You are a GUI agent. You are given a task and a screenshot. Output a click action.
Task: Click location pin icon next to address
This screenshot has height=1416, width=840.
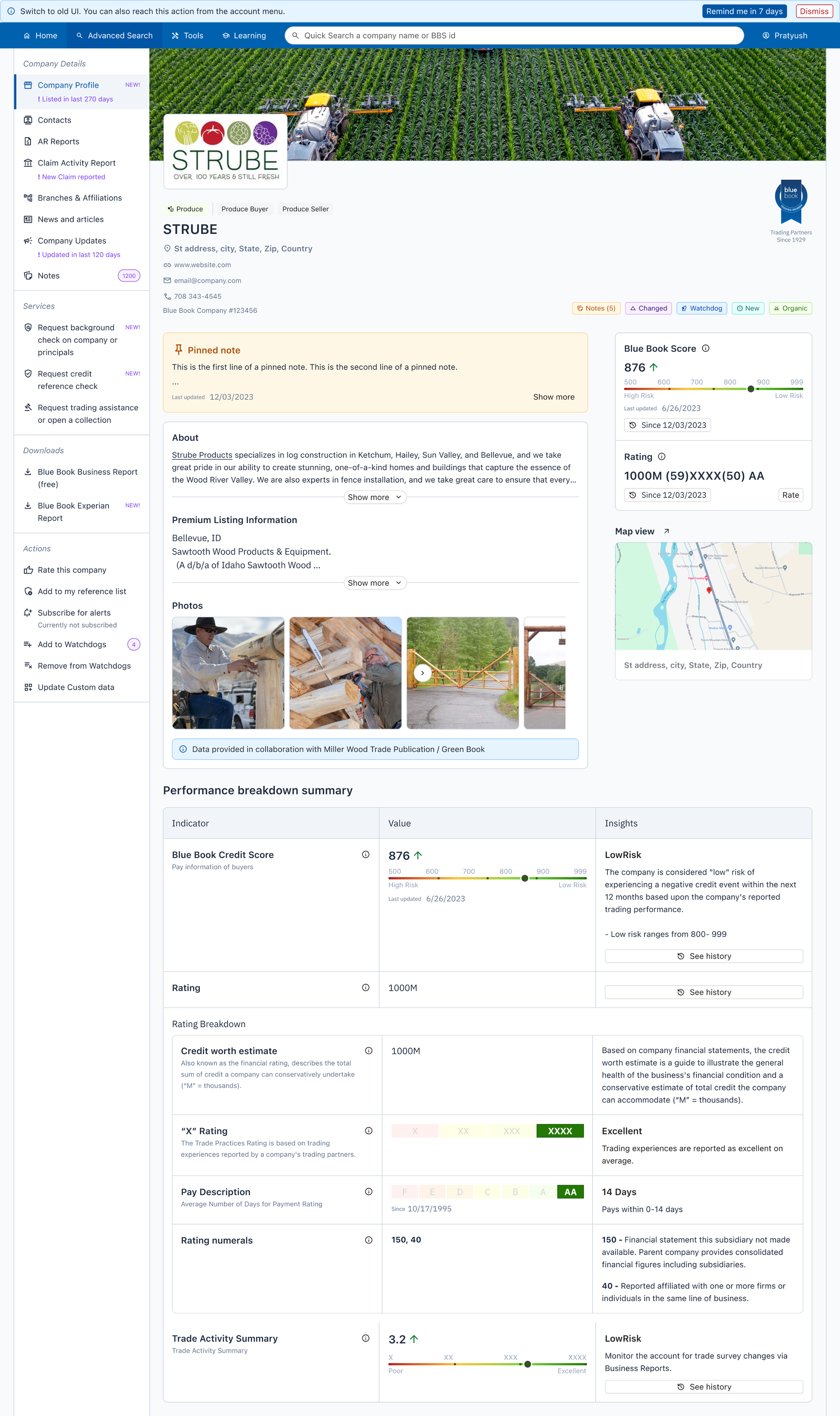167,248
